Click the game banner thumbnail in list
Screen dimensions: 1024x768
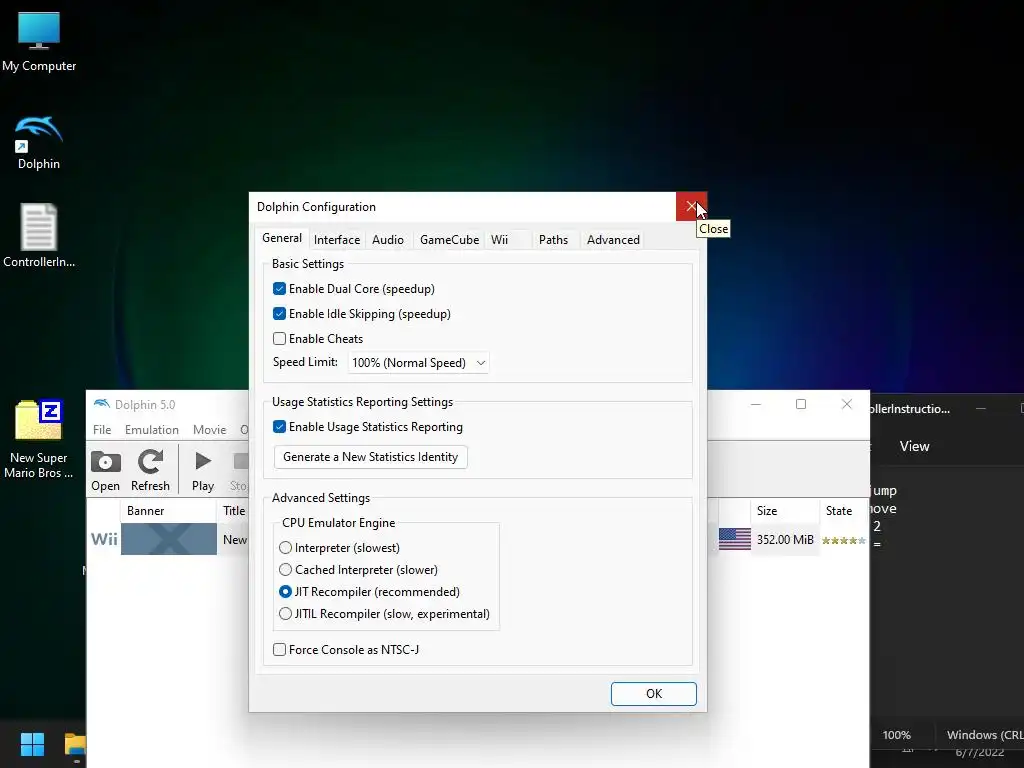point(168,539)
